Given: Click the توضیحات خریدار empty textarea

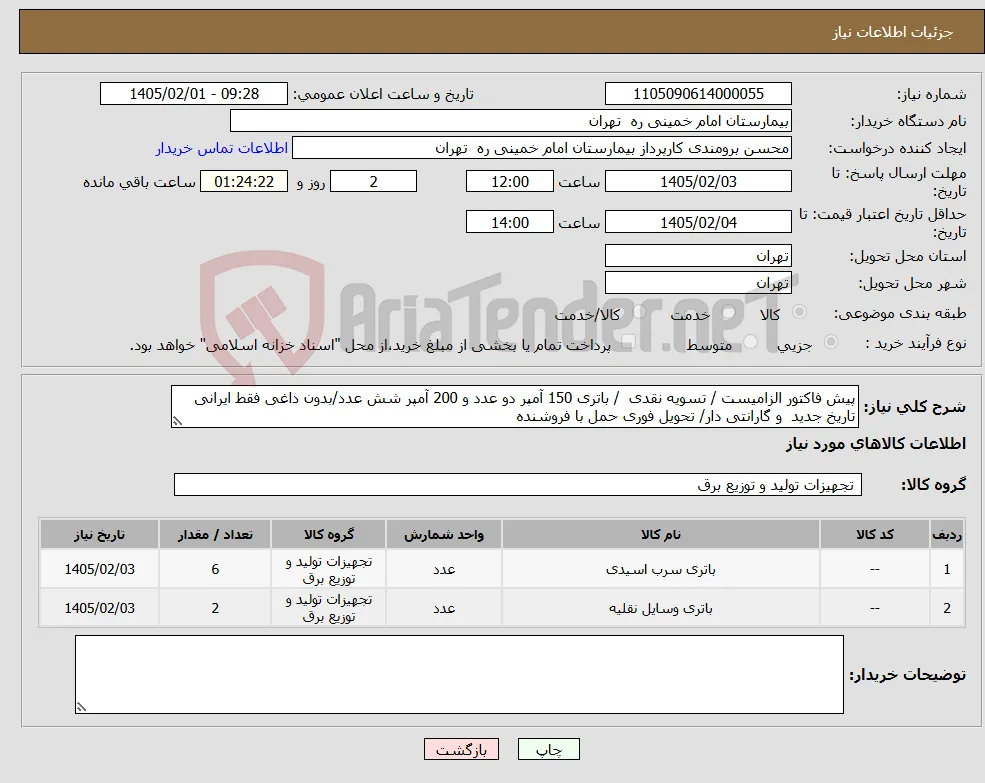Looking at the screenshot, I should coord(459,674).
